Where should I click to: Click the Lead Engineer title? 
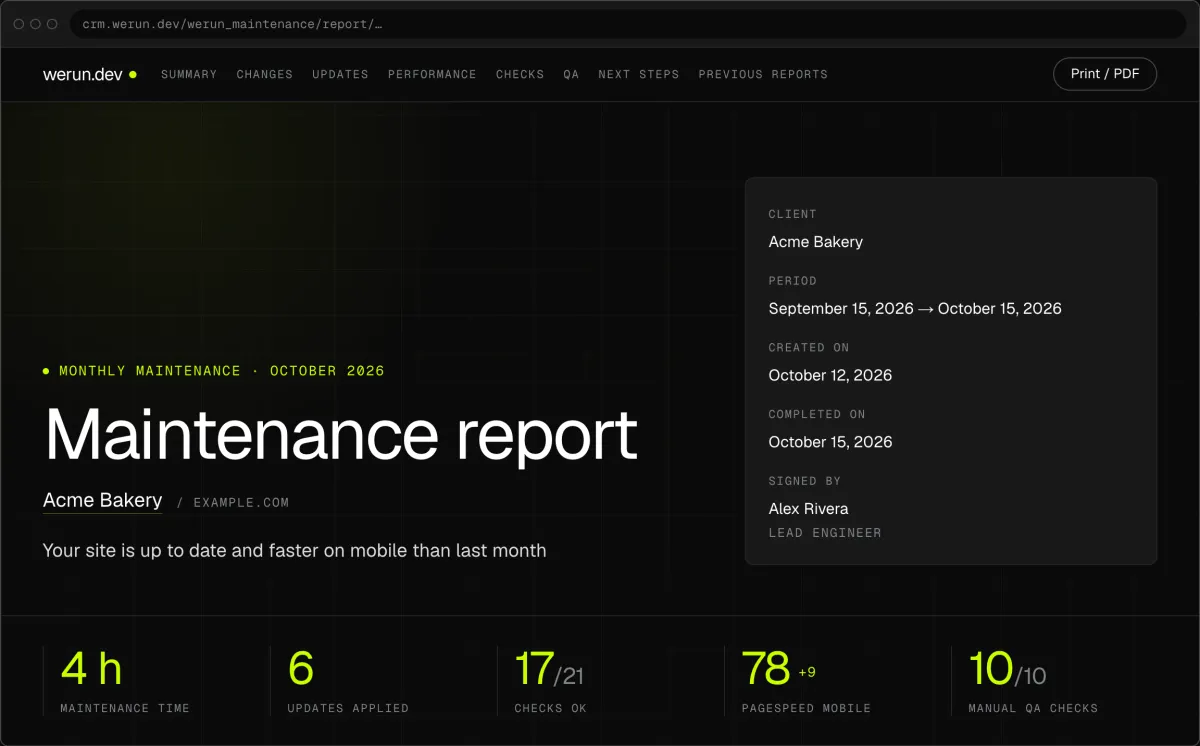pos(825,533)
